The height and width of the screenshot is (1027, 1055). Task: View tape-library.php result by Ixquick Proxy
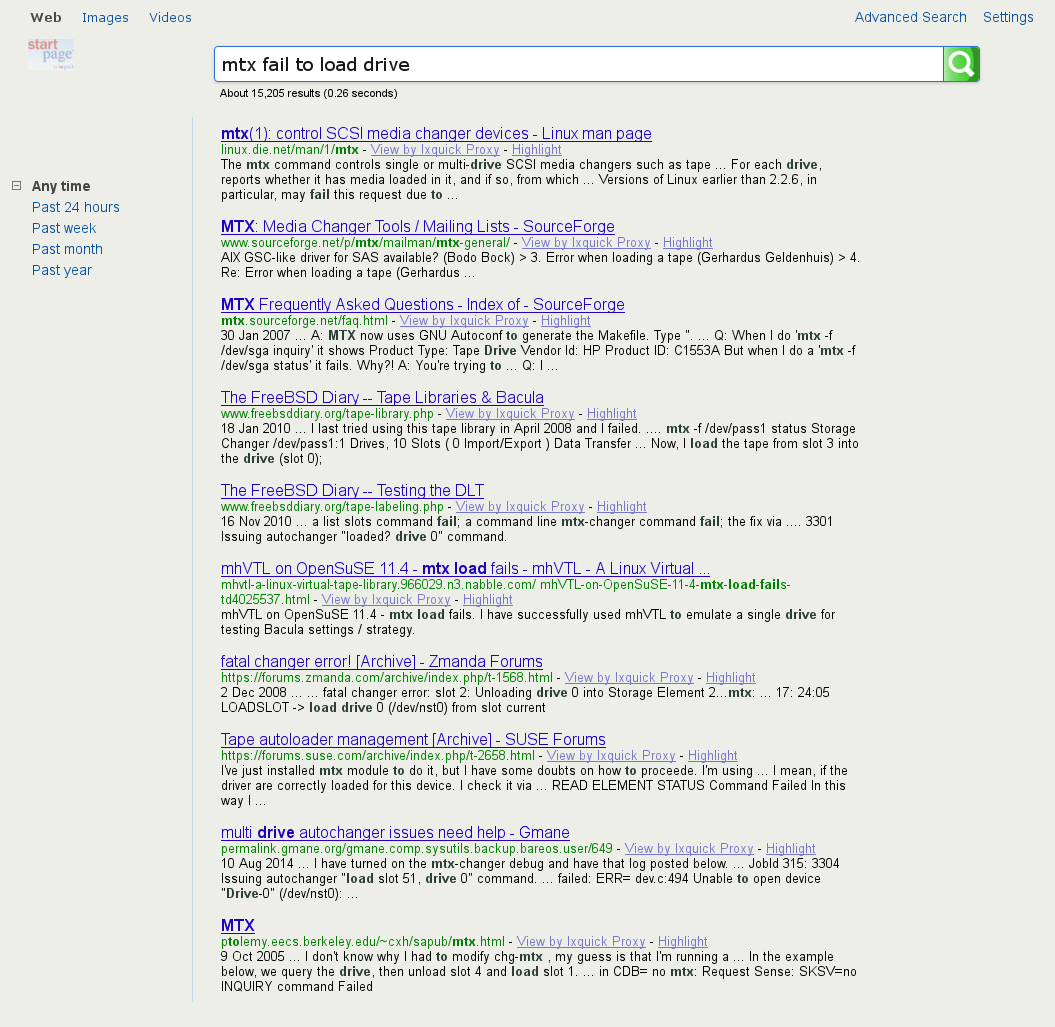[x=510, y=413]
